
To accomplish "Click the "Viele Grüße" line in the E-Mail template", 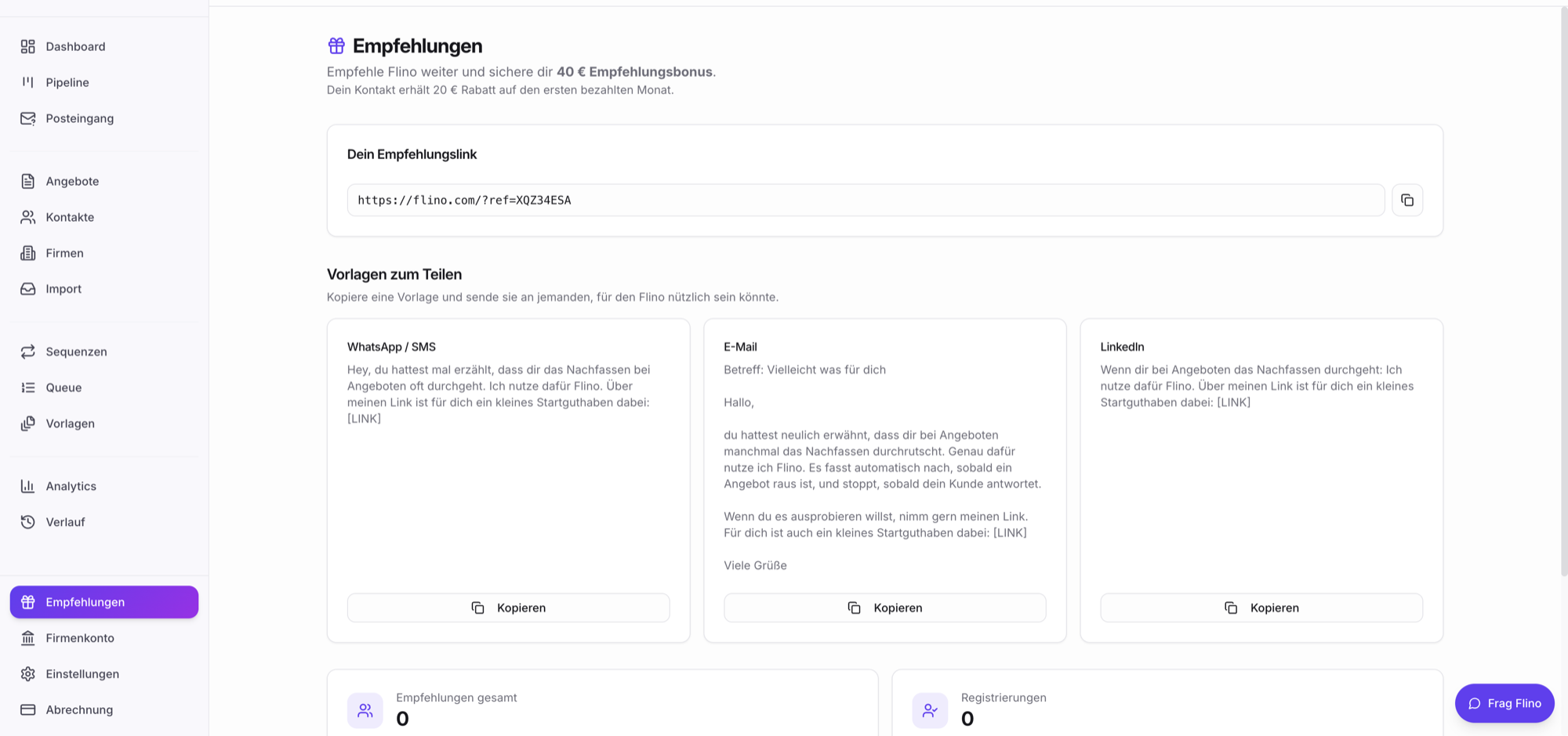I will (755, 565).
